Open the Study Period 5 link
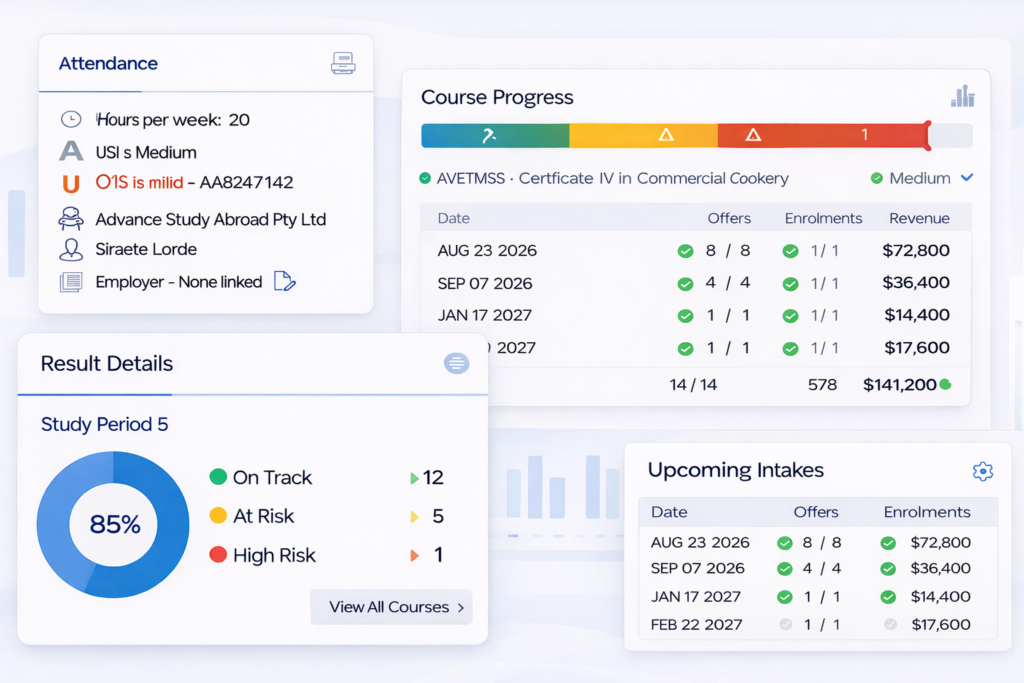 (104, 425)
